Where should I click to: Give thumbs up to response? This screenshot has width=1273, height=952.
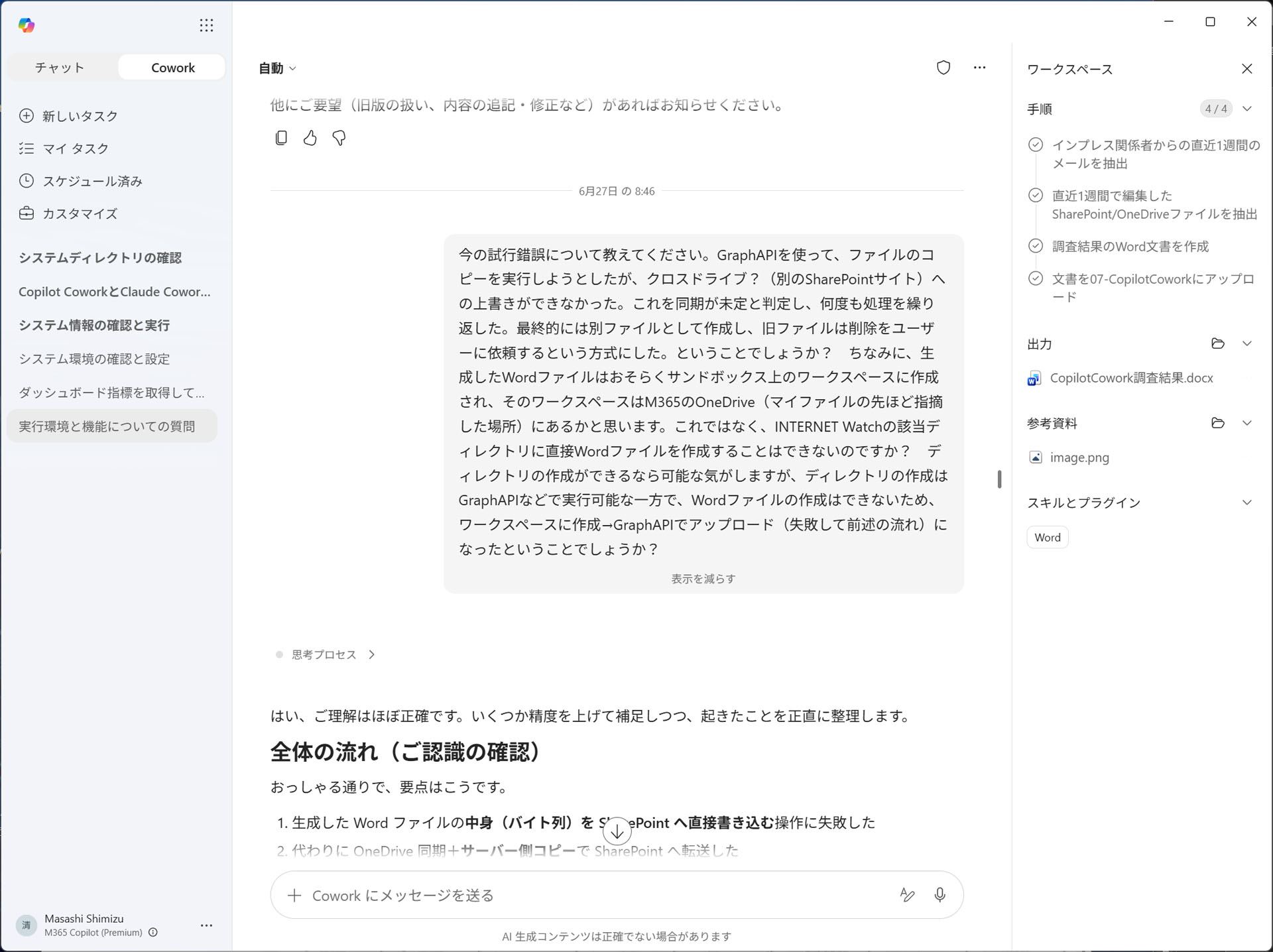click(x=310, y=138)
